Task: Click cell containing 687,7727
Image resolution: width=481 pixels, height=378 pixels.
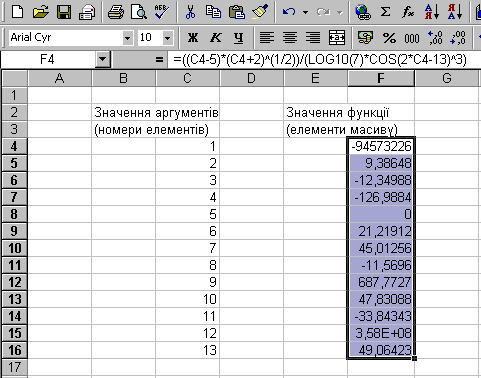Action: [x=381, y=282]
